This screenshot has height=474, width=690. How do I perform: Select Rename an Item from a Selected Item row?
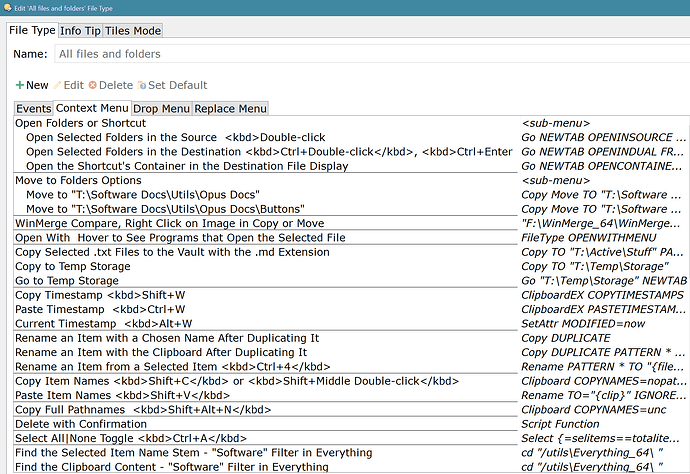coord(352,367)
